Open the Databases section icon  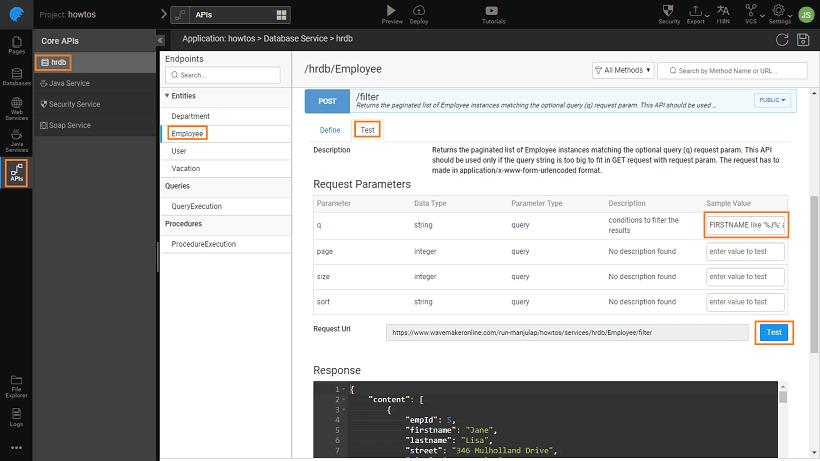16,78
